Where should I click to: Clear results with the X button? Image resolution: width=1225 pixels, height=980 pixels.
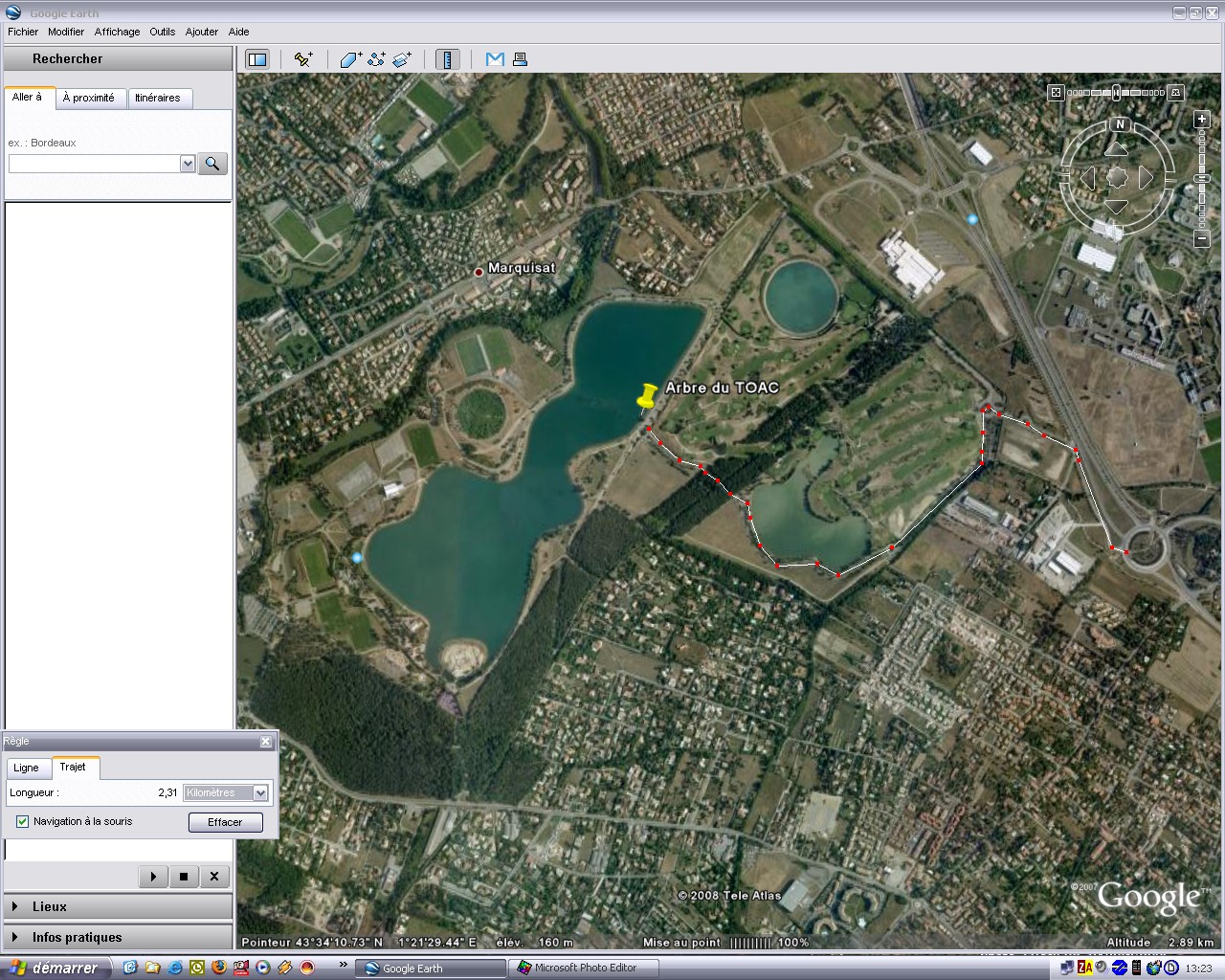214,876
